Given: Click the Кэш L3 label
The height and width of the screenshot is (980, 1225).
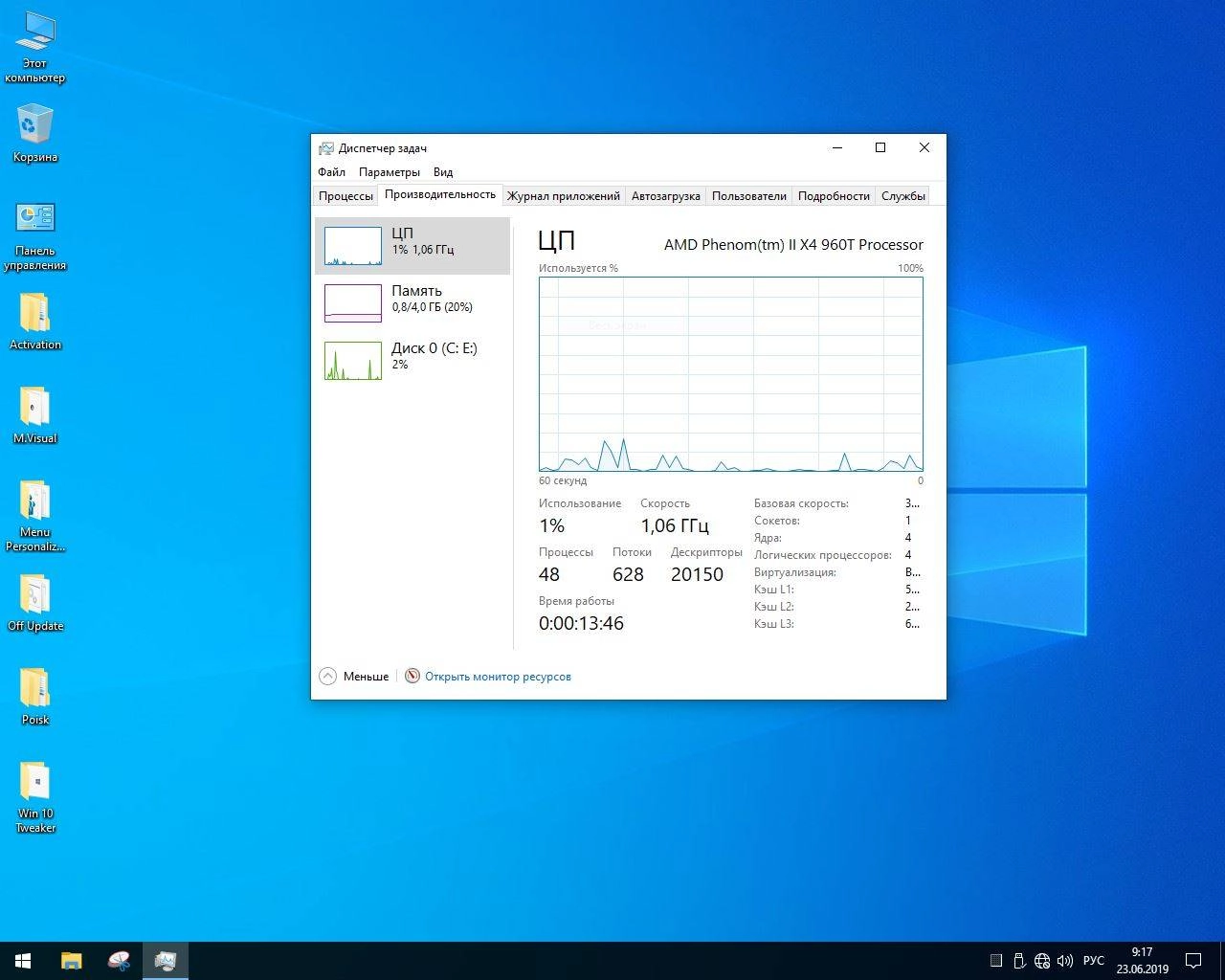Looking at the screenshot, I should click(774, 624).
